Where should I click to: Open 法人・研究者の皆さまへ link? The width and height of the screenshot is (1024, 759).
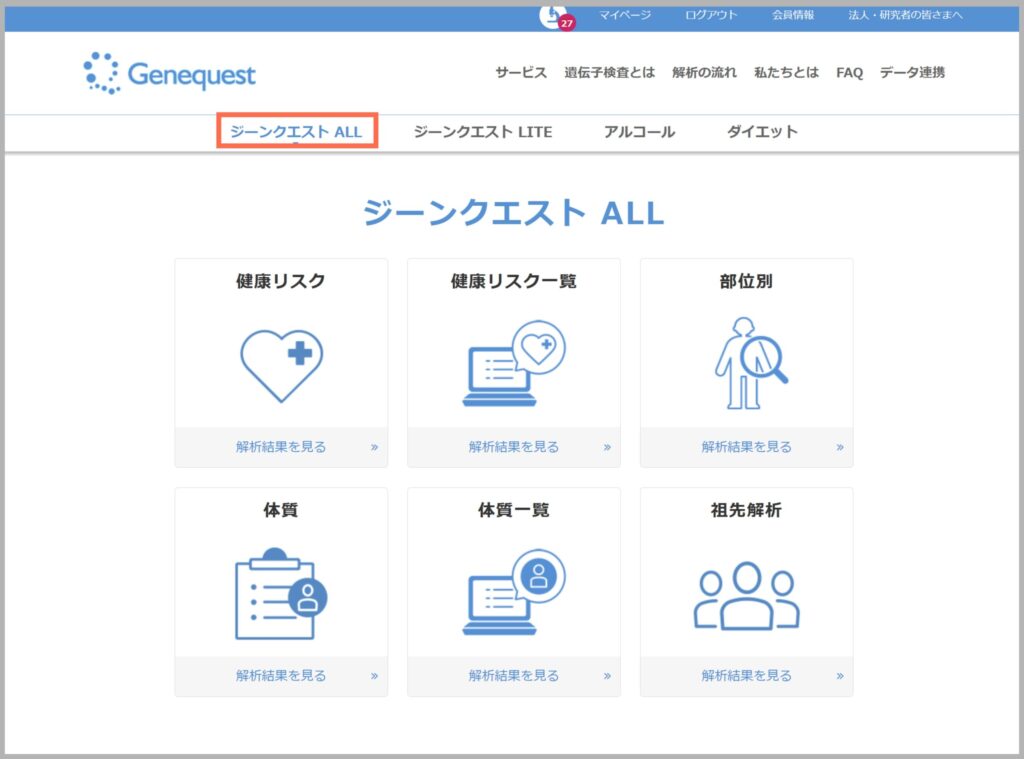click(905, 15)
